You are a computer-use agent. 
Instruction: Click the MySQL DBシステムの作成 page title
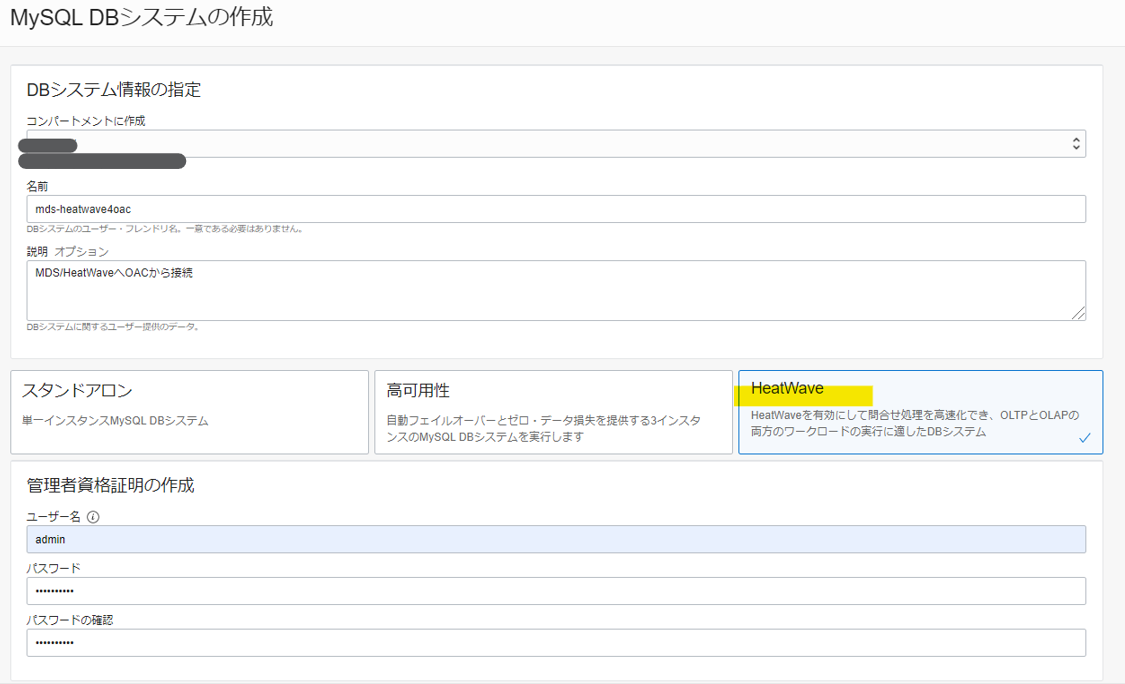click(141, 17)
